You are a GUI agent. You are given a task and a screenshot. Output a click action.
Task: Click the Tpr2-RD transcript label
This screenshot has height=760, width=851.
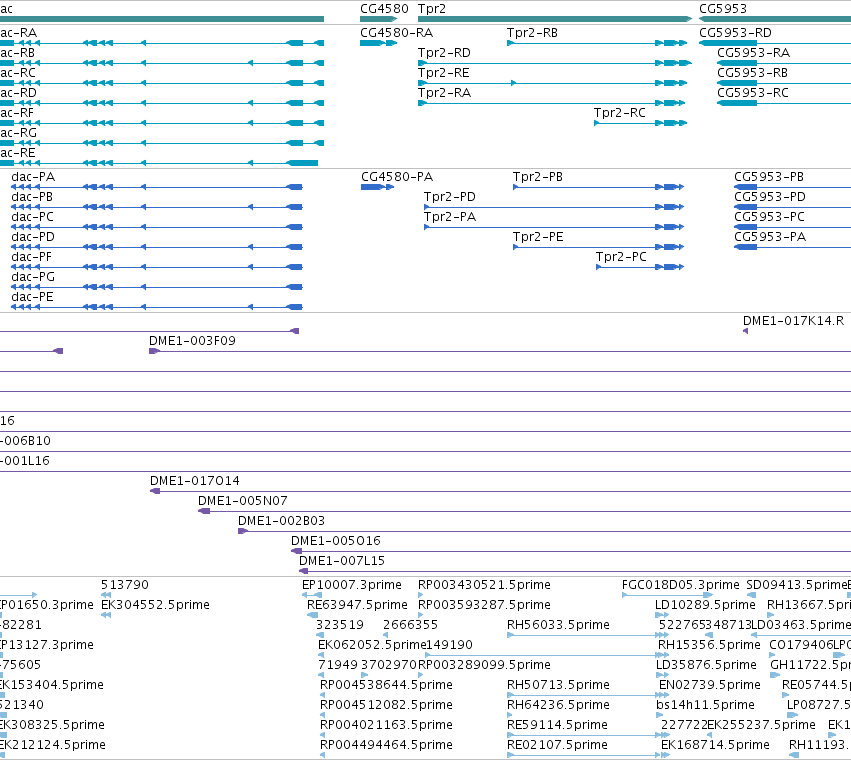(x=444, y=53)
